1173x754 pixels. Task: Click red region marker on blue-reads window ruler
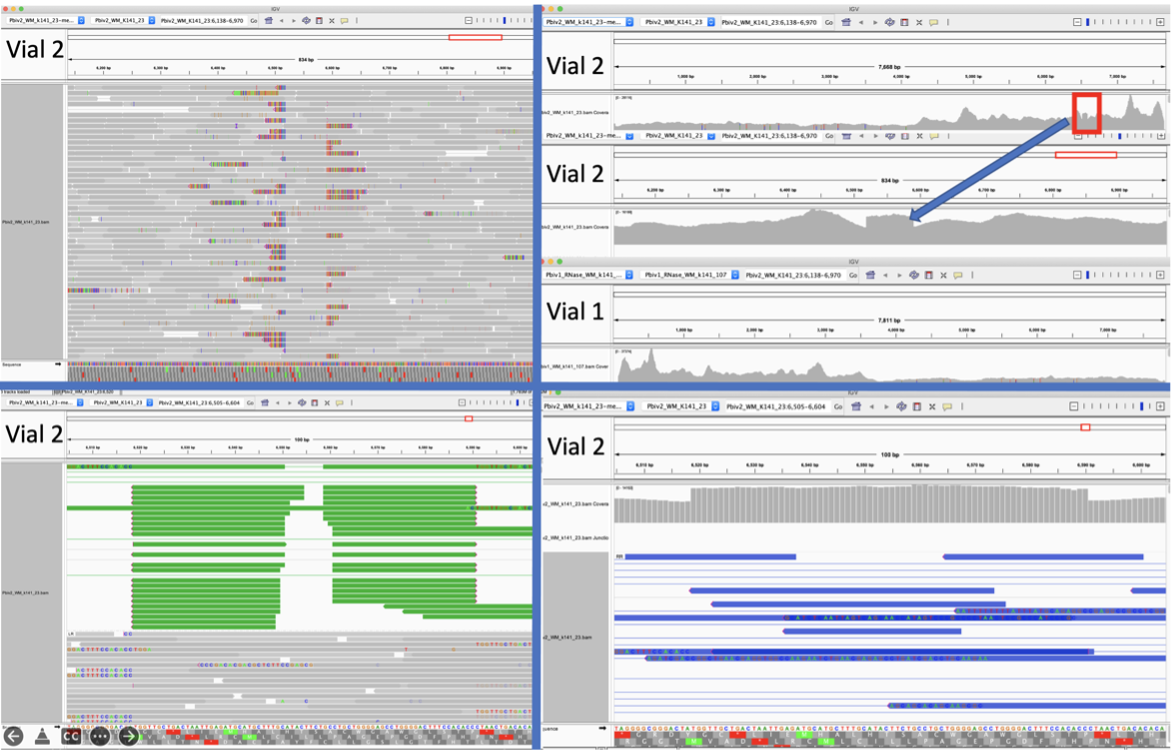click(1085, 427)
